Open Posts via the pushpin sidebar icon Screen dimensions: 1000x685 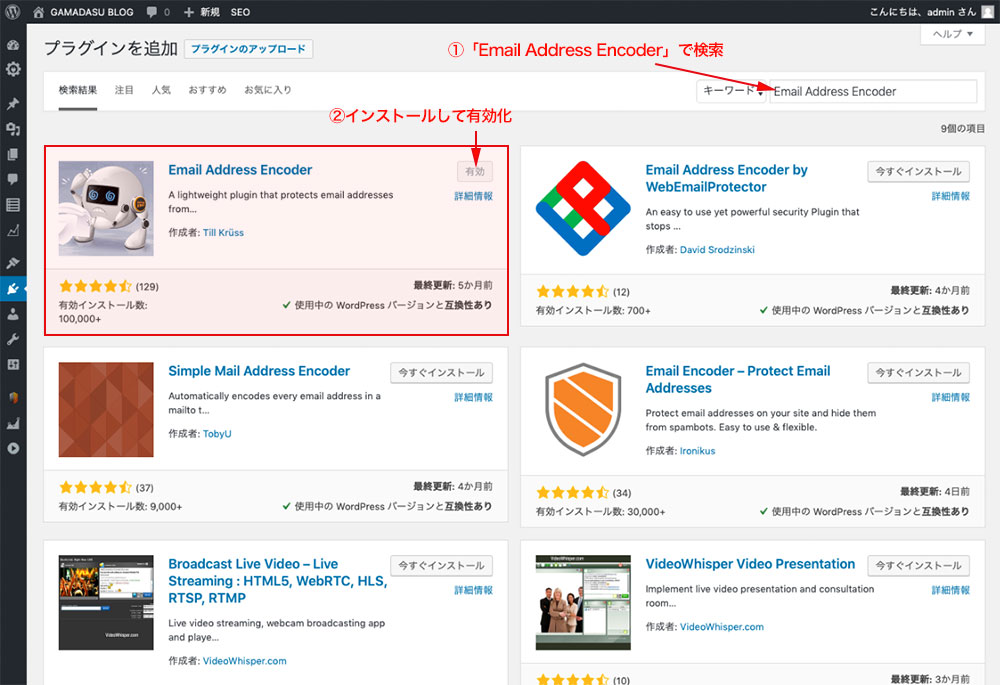(x=13, y=103)
